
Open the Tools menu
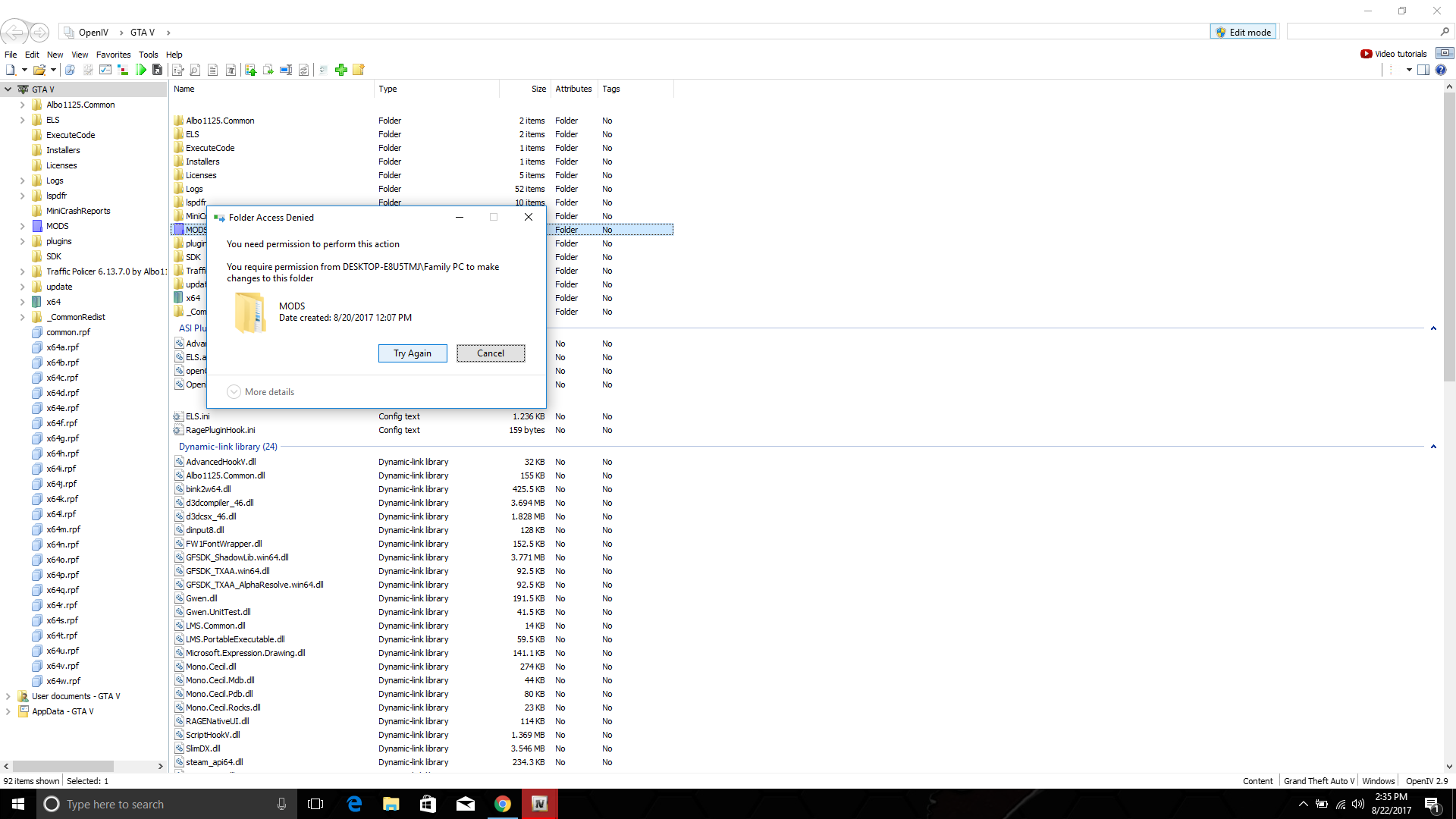tap(148, 55)
